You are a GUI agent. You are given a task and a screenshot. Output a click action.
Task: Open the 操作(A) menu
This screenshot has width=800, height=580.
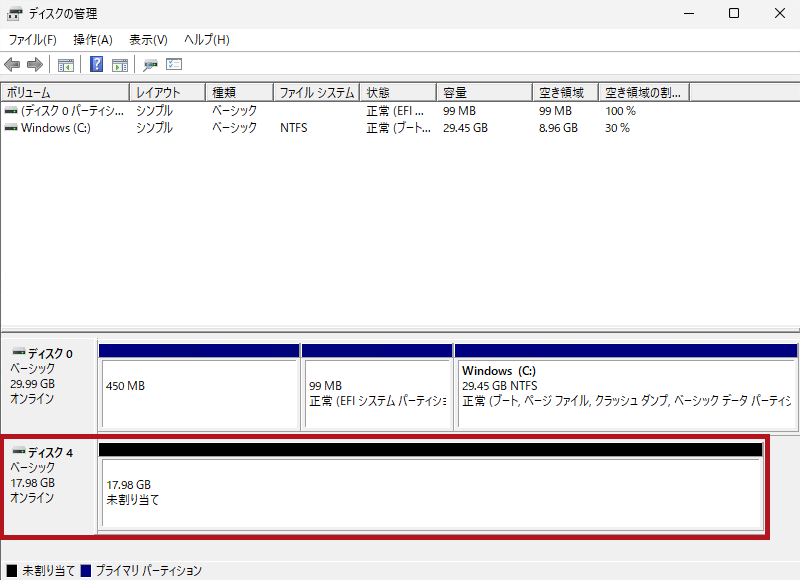point(93,40)
